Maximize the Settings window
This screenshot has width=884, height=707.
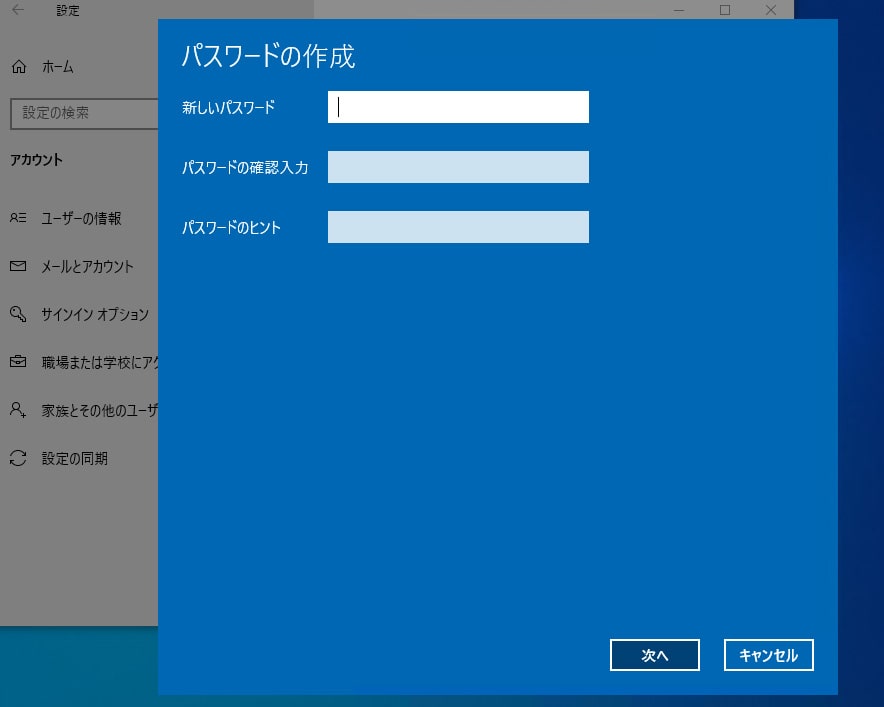coord(725,10)
